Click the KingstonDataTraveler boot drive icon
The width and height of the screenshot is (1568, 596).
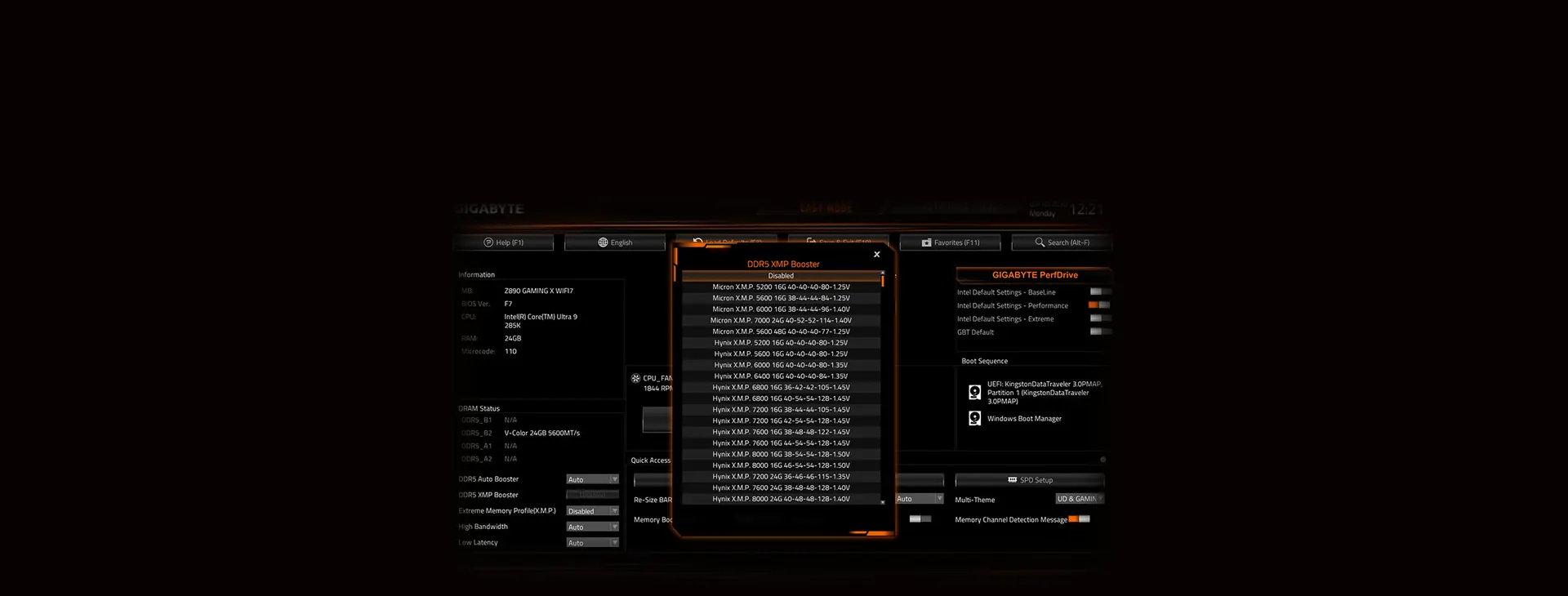[x=974, y=393]
